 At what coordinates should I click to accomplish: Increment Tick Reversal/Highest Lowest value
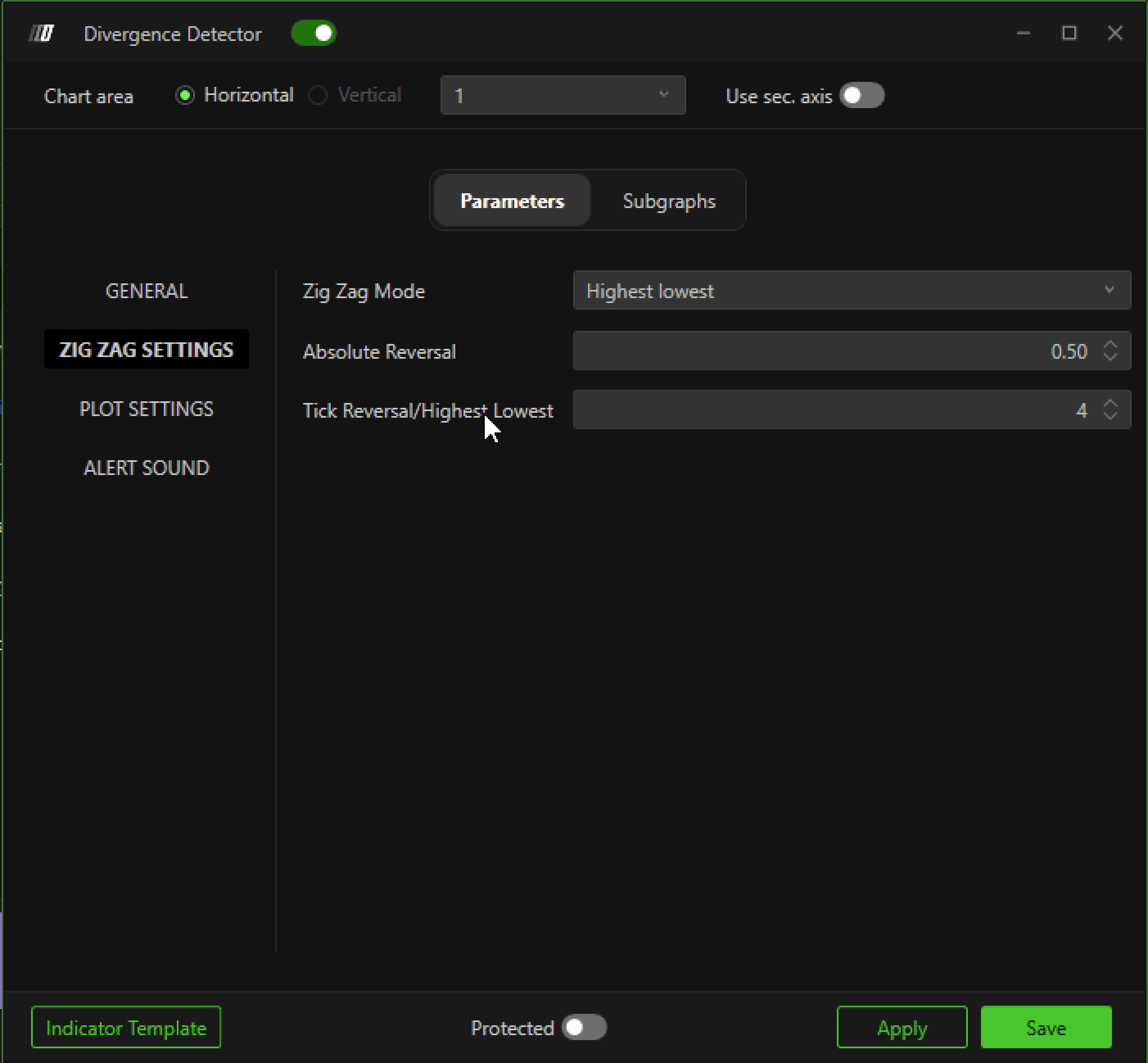(1110, 404)
